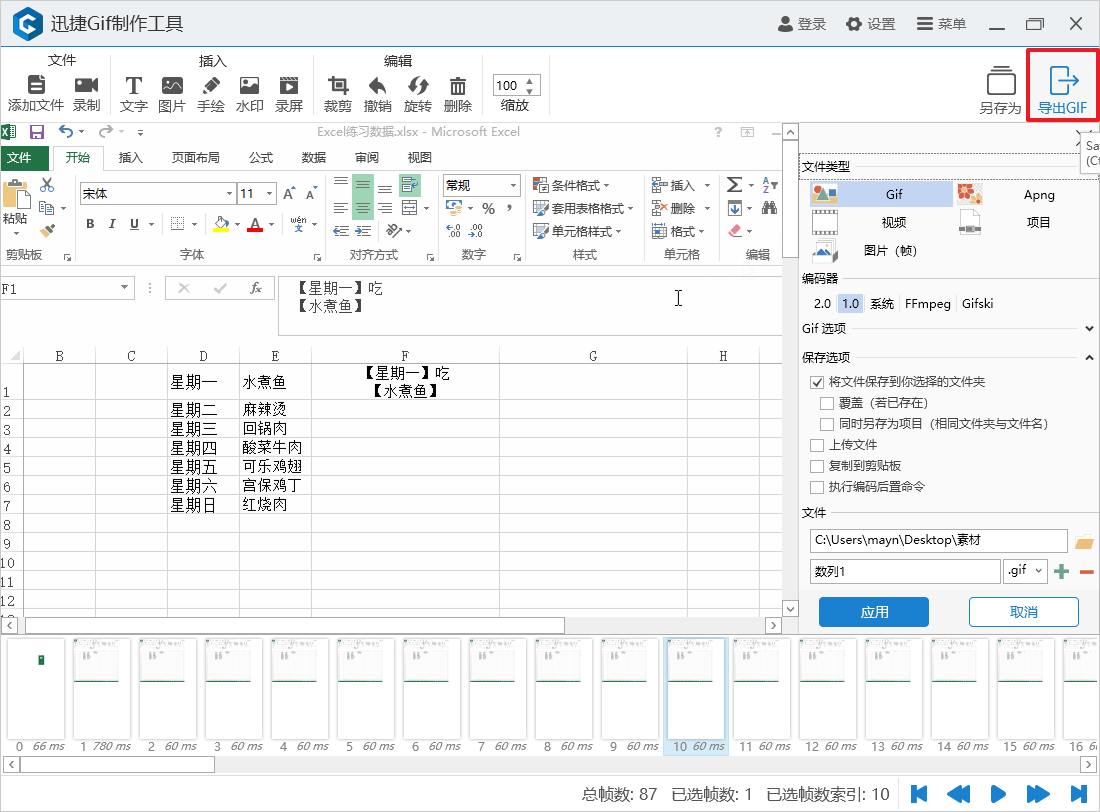Viewport: 1100px width, 812px height.
Task: Click the 旋转 (rotate) icon
Action: tap(418, 85)
